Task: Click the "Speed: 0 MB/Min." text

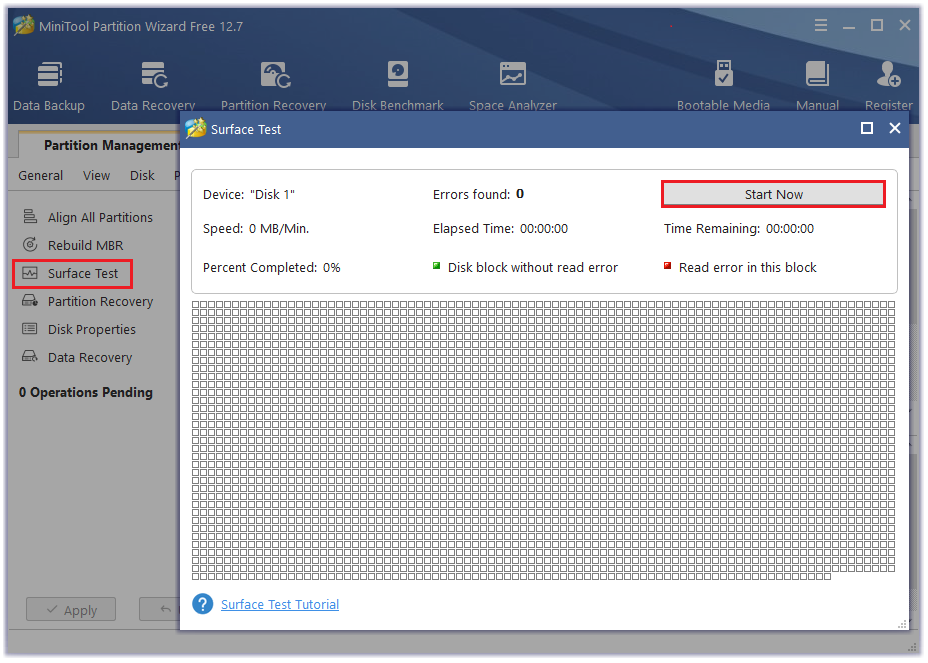Action: (256, 228)
